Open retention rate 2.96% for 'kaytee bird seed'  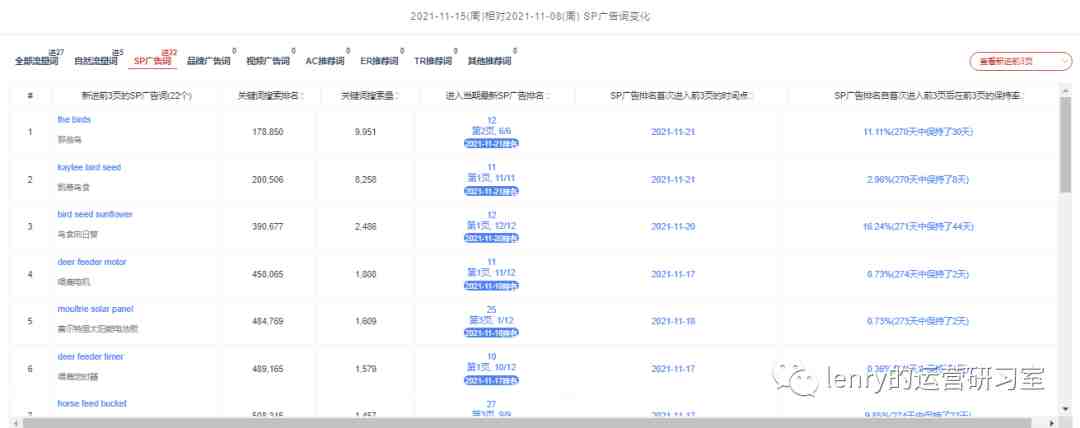pos(918,179)
